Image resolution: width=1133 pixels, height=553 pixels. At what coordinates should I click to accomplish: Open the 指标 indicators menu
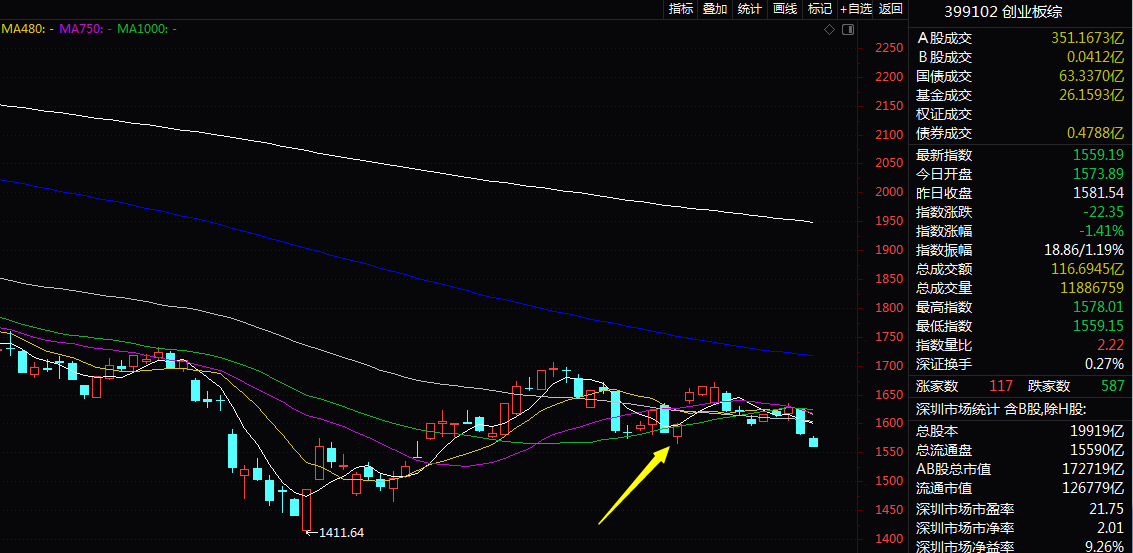pyautogui.click(x=681, y=9)
